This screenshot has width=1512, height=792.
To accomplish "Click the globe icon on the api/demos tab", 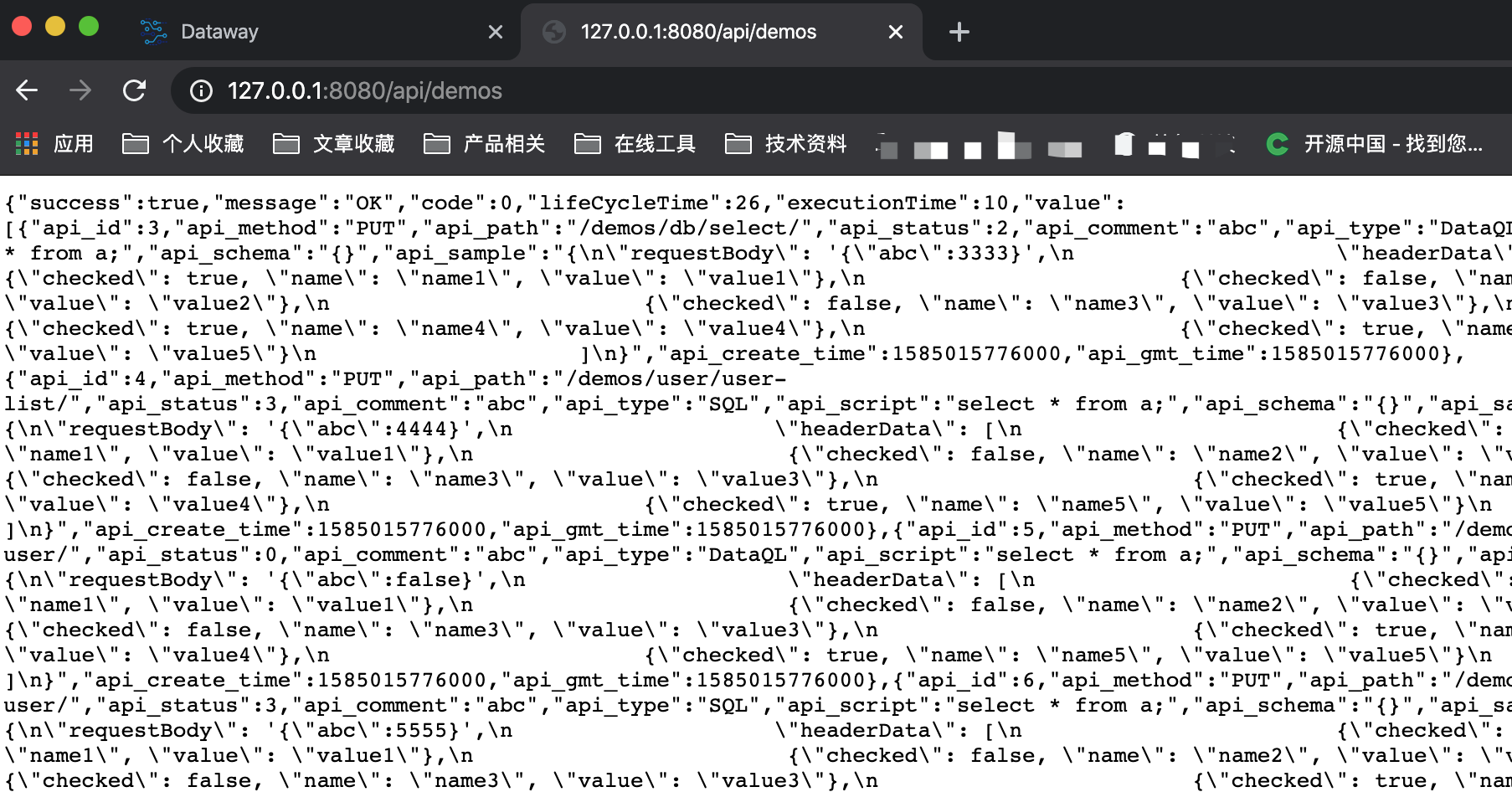I will pyautogui.click(x=553, y=32).
